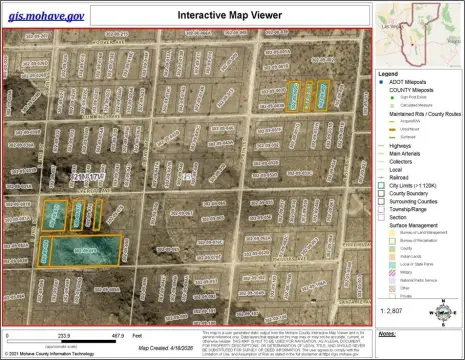Click the Interactive Map Viewer title box
This screenshot has height=360, width=465.
230,15
